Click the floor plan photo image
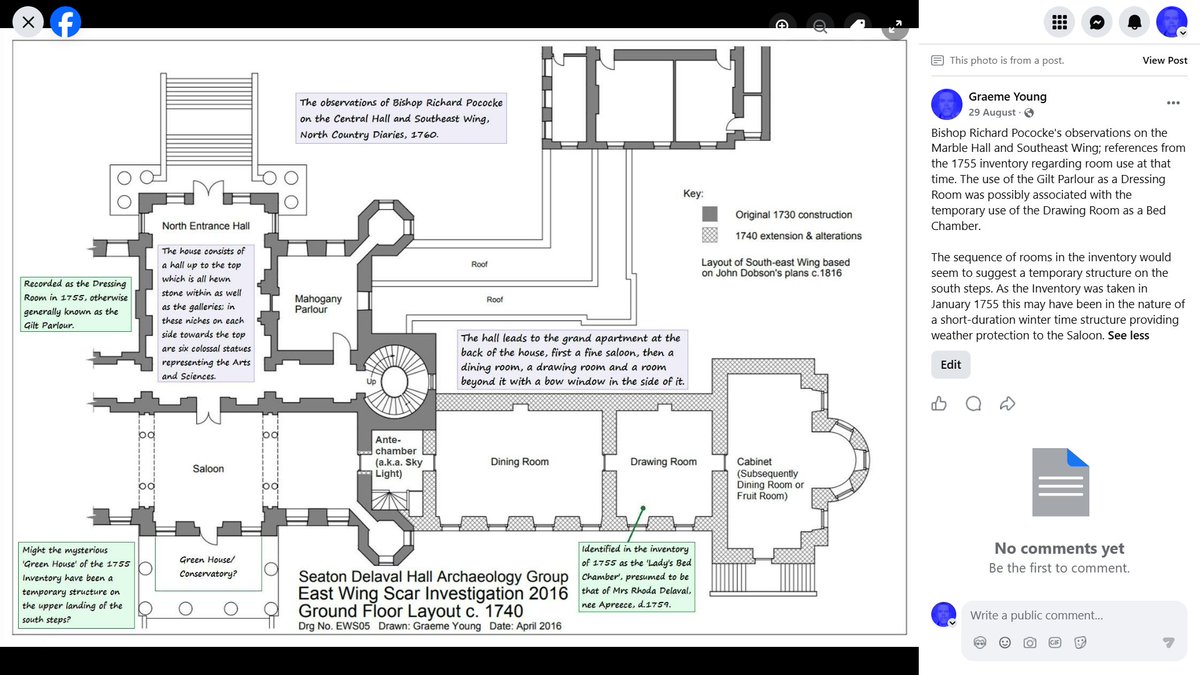 [459, 336]
